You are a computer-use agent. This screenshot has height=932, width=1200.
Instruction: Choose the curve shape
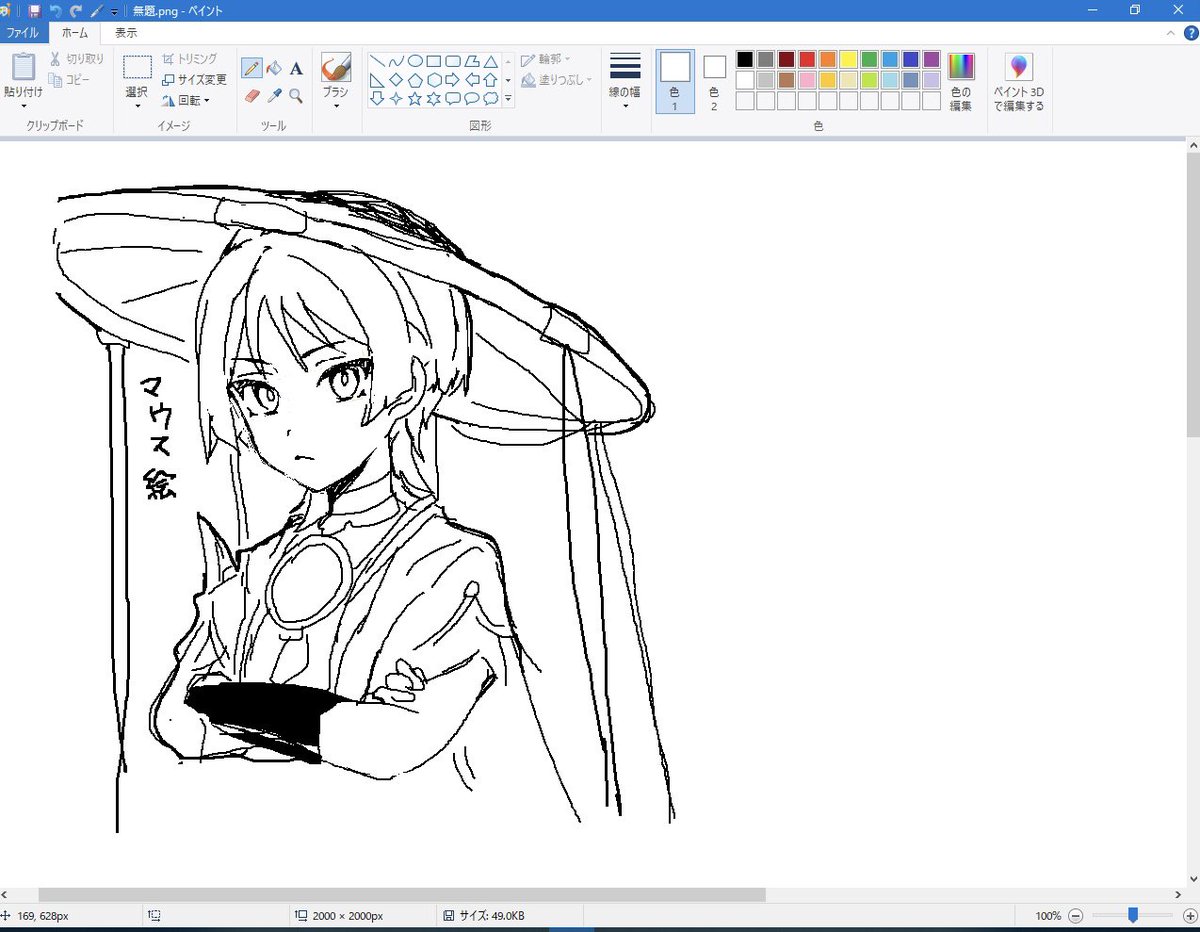click(396, 61)
